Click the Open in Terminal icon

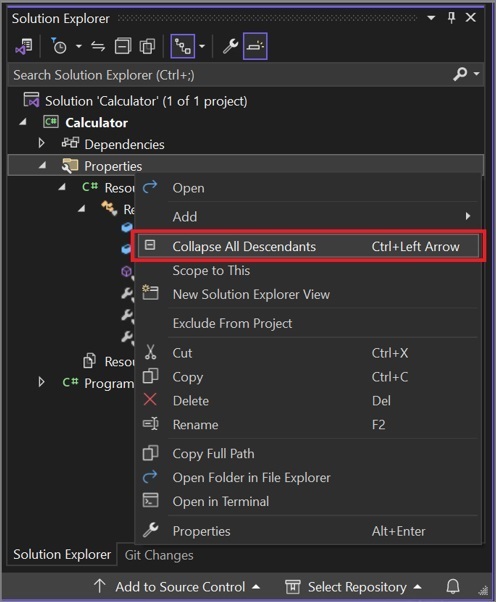150,500
